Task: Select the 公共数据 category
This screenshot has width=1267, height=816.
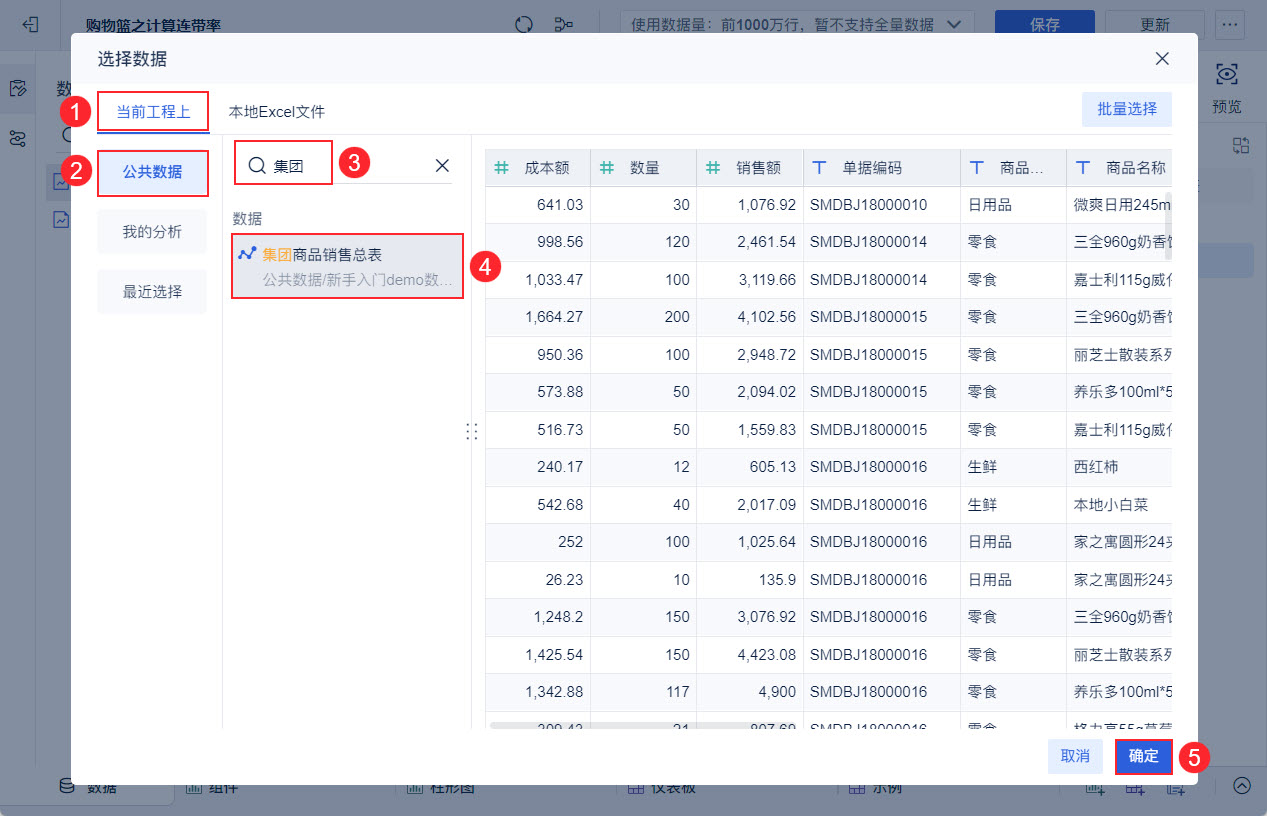Action: [153, 173]
